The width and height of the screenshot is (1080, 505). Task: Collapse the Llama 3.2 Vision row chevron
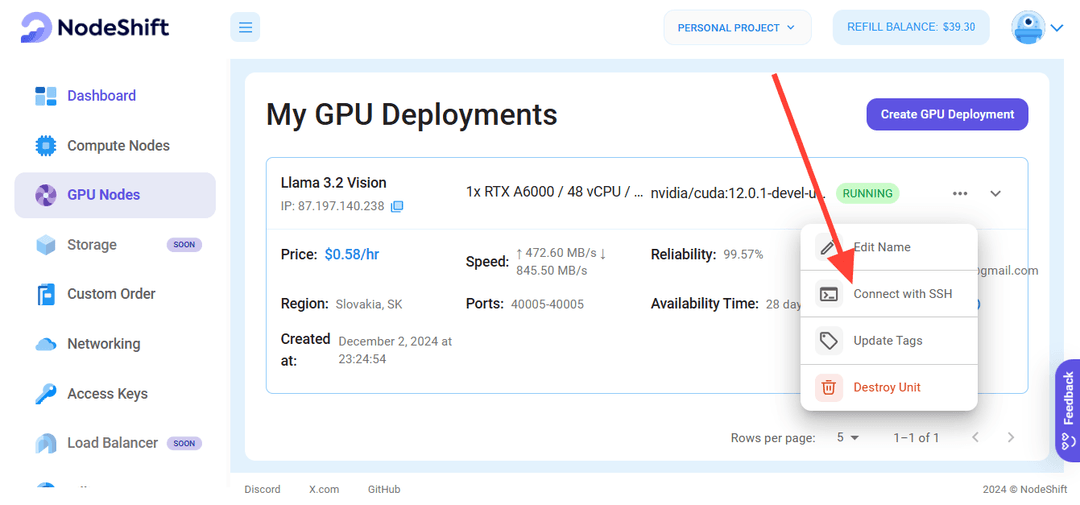click(x=995, y=194)
